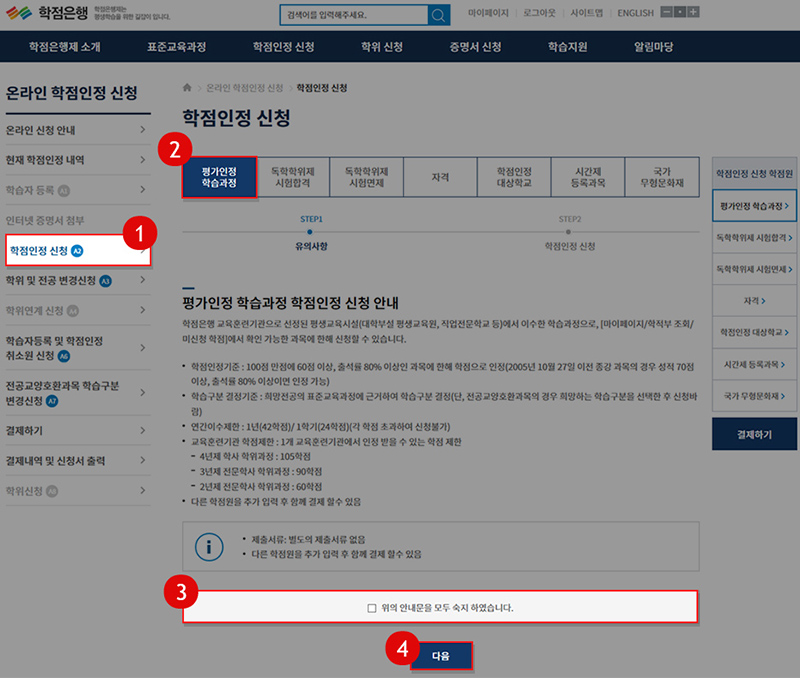
Task: Switch to the 자격 tab
Action: coord(440,178)
